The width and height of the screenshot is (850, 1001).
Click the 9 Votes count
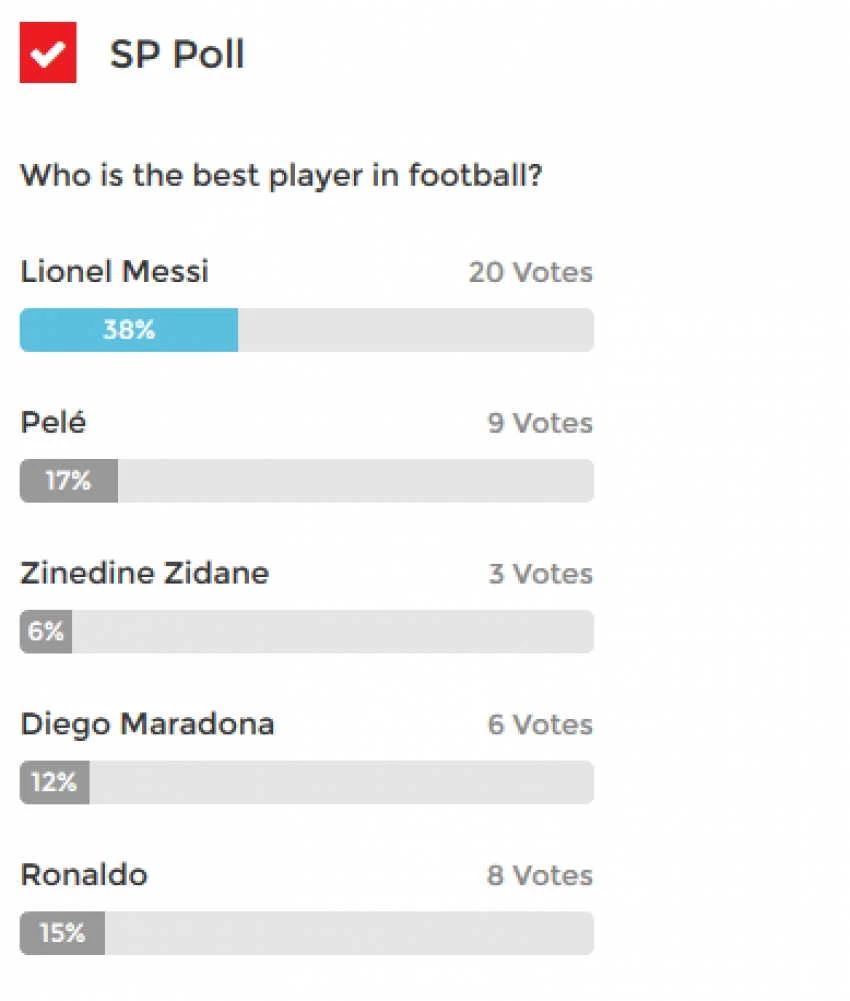540,423
